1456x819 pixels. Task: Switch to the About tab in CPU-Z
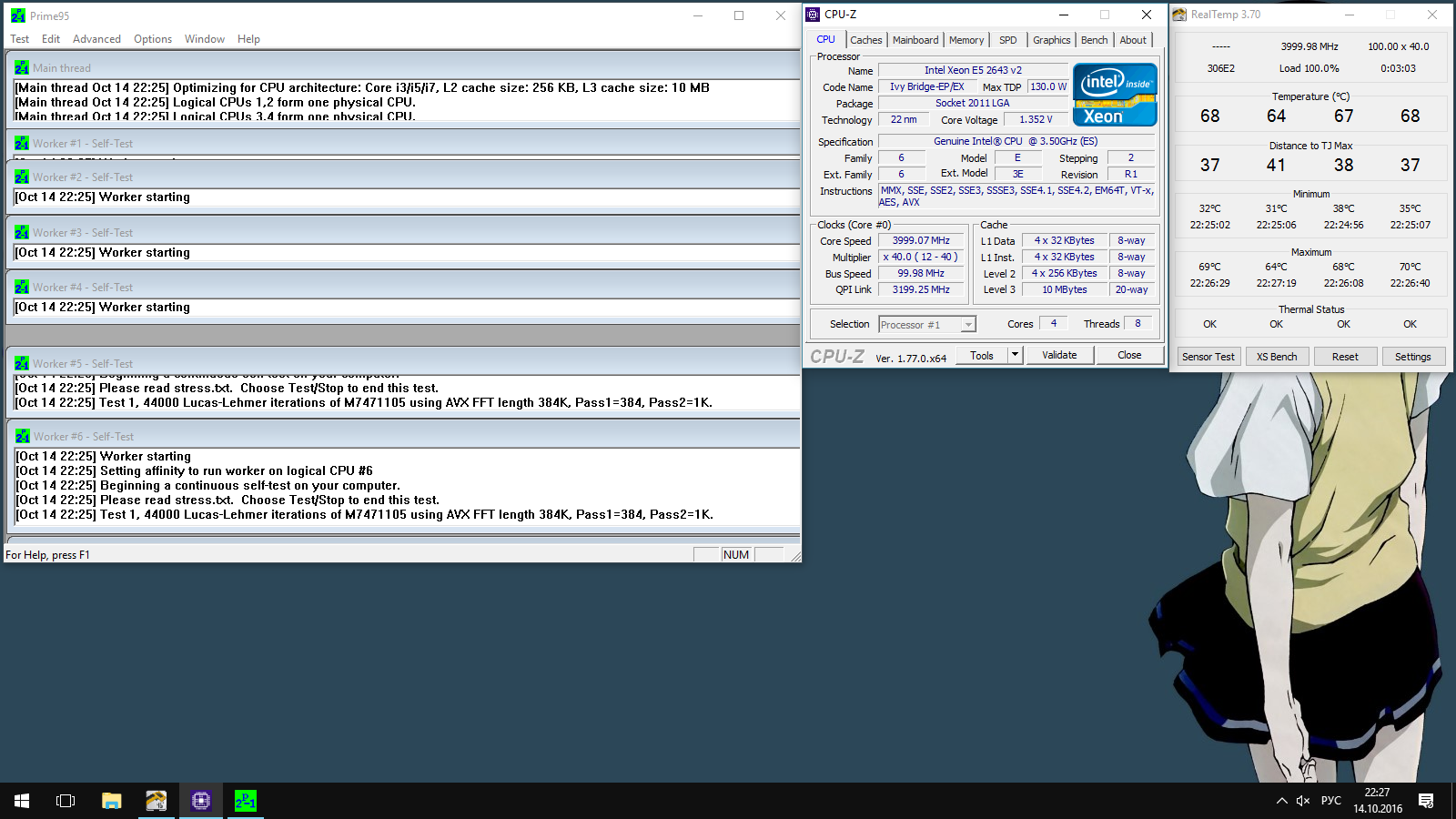pyautogui.click(x=1133, y=40)
